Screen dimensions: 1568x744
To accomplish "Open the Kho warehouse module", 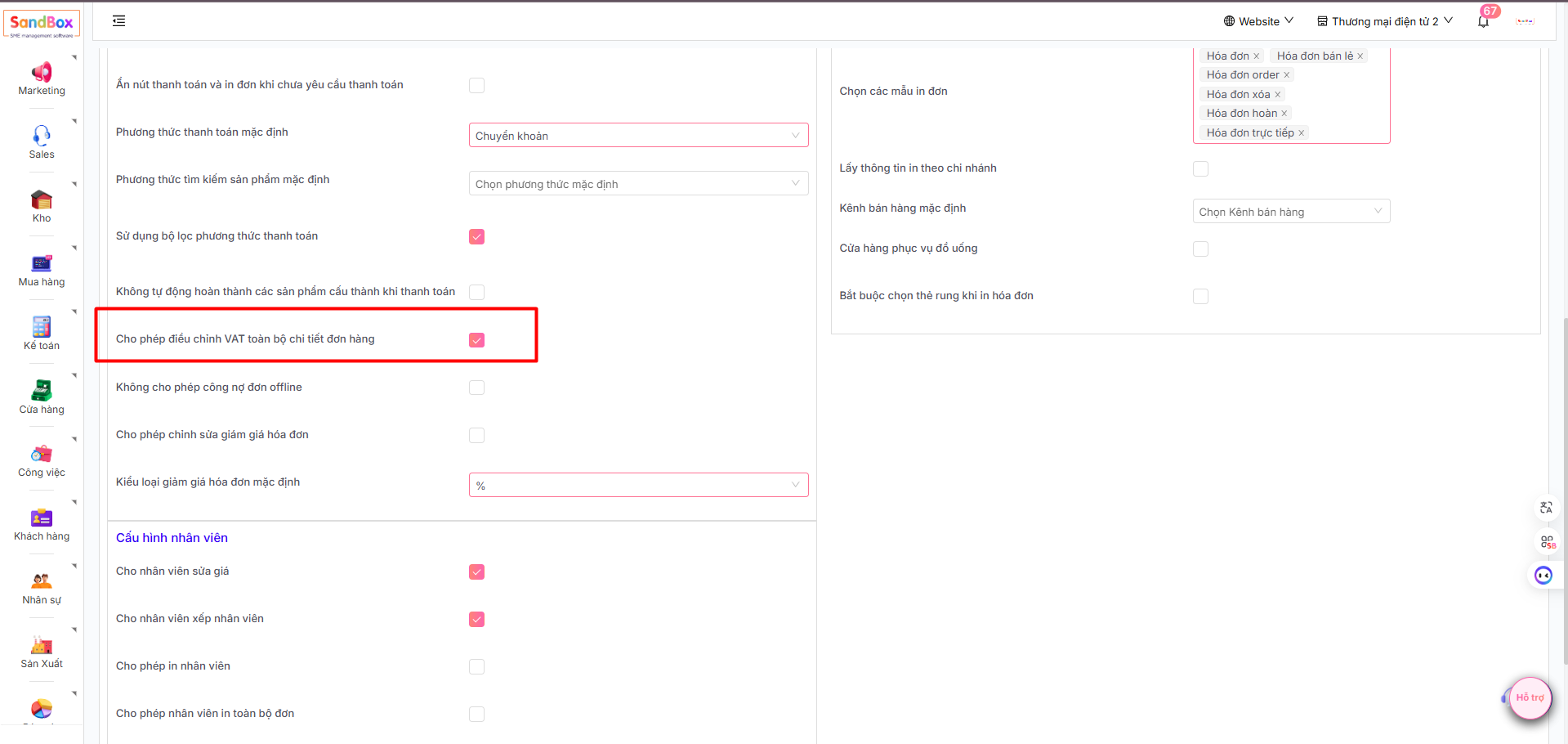I will 42,206.
